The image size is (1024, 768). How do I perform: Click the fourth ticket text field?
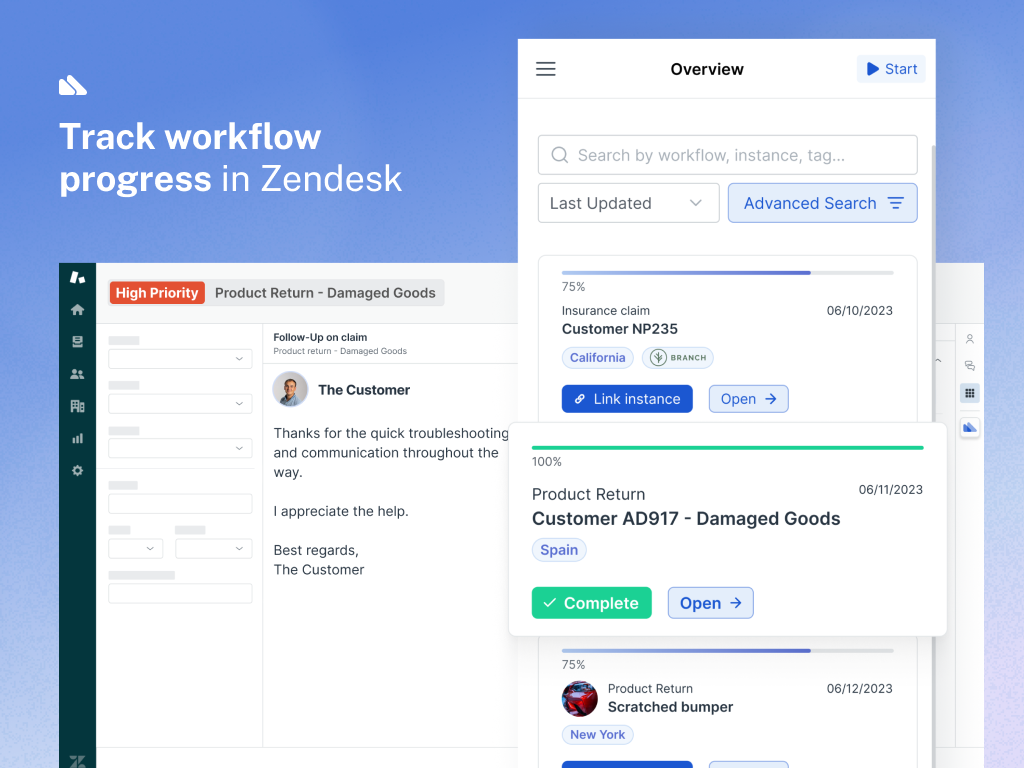click(x=180, y=504)
